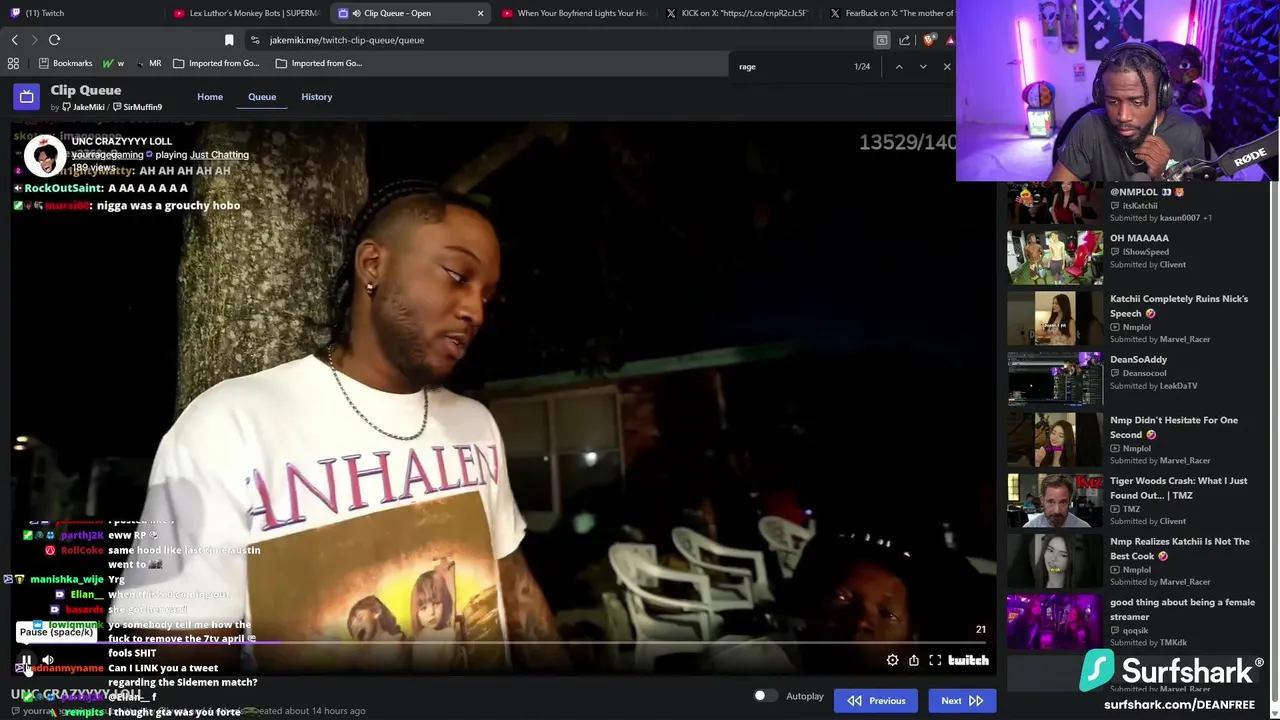Close the find-in-page bar
1280x720 pixels.
[x=947, y=67]
